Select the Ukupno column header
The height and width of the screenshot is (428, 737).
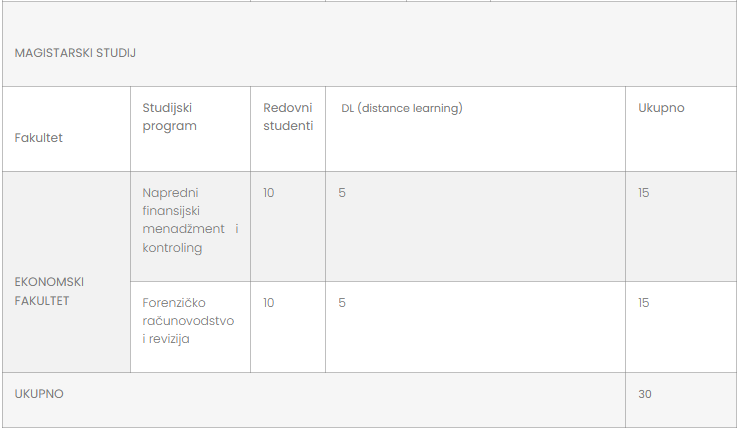click(661, 108)
